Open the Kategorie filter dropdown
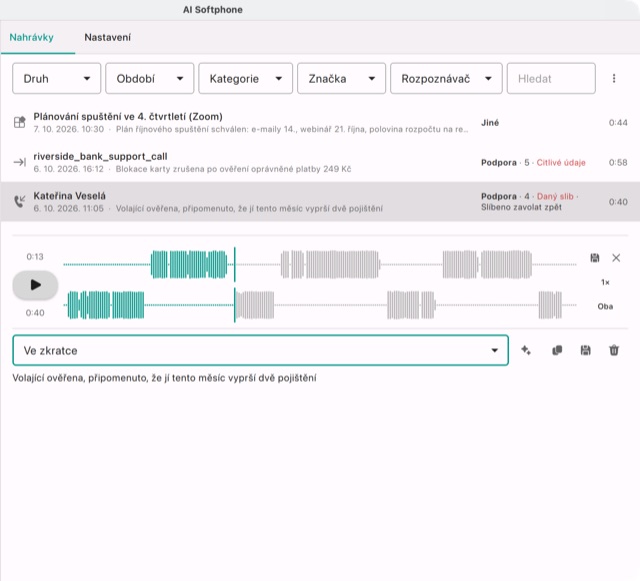The height and width of the screenshot is (581, 640). coord(245,78)
